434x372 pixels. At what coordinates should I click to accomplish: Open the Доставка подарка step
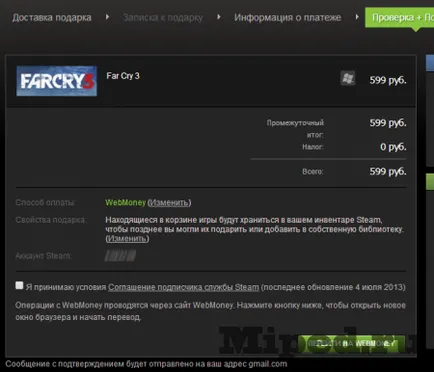coord(52,18)
